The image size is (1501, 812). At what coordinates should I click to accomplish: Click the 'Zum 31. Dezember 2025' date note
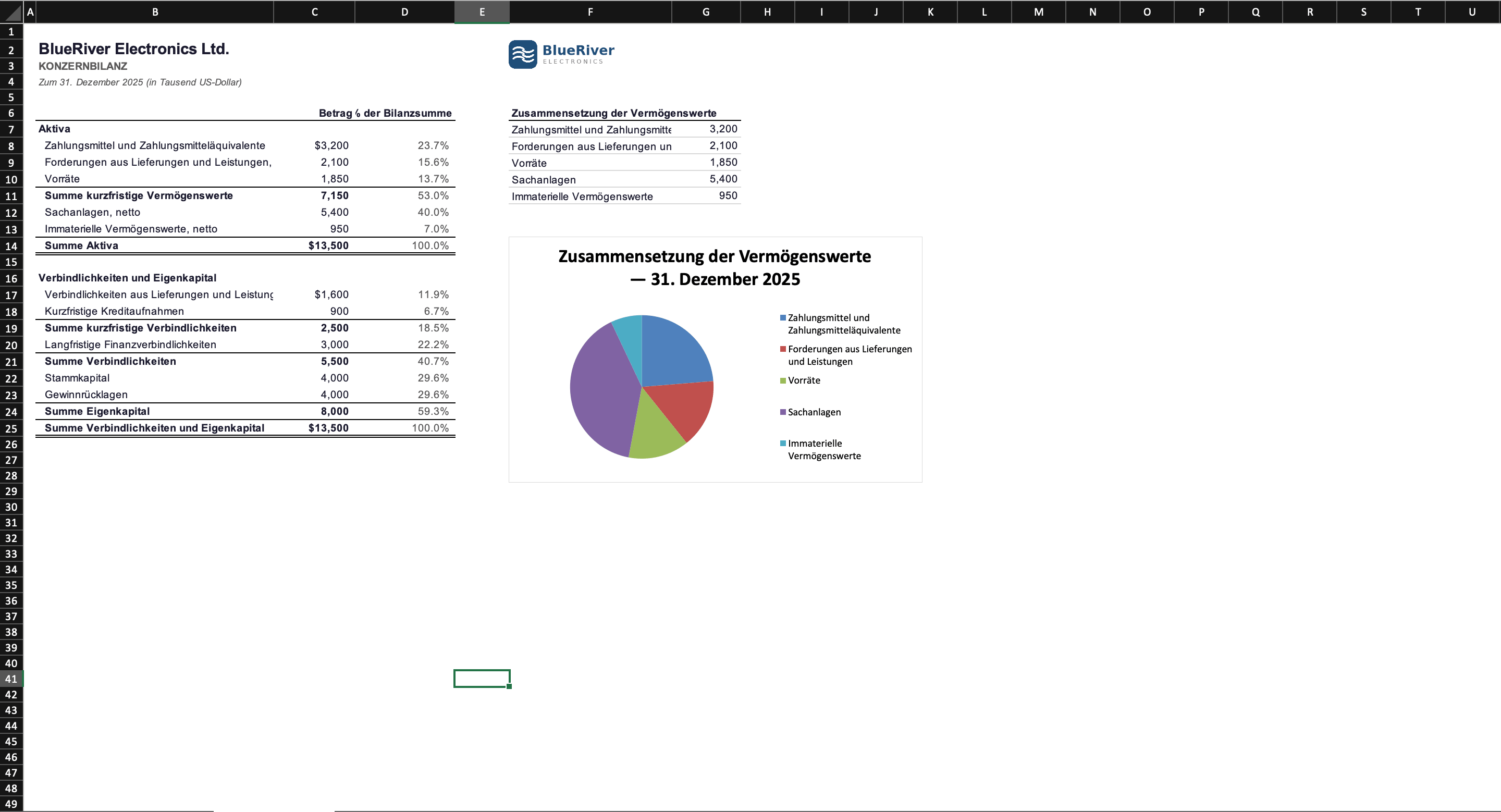point(140,82)
